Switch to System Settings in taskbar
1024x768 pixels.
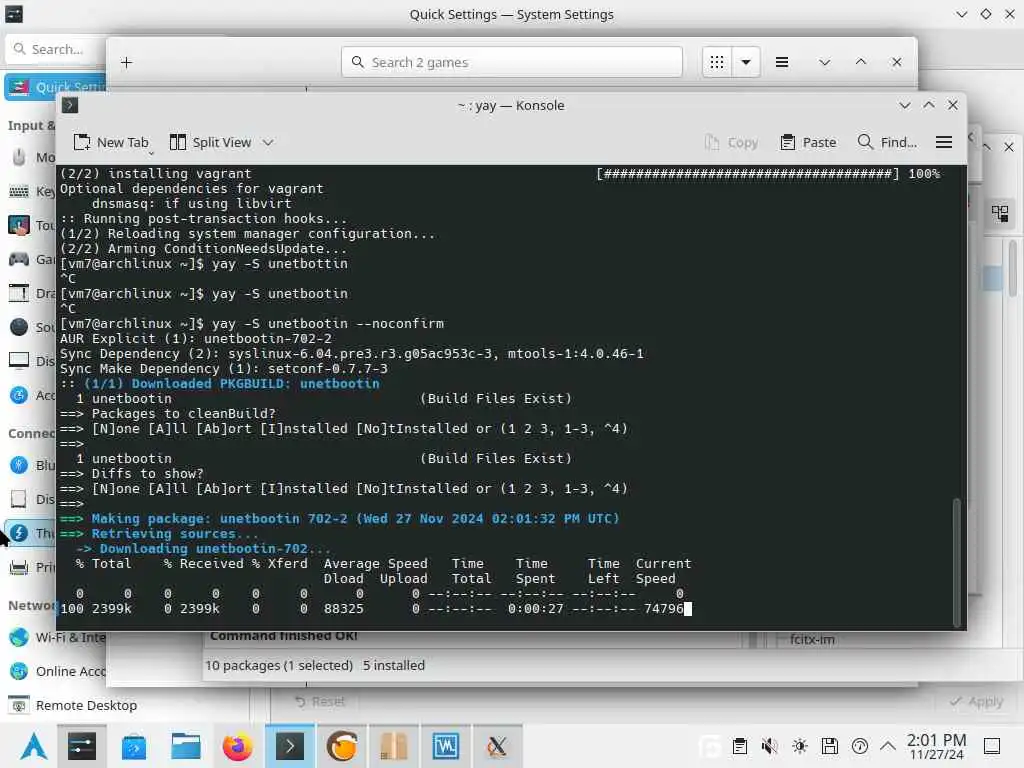(82, 746)
